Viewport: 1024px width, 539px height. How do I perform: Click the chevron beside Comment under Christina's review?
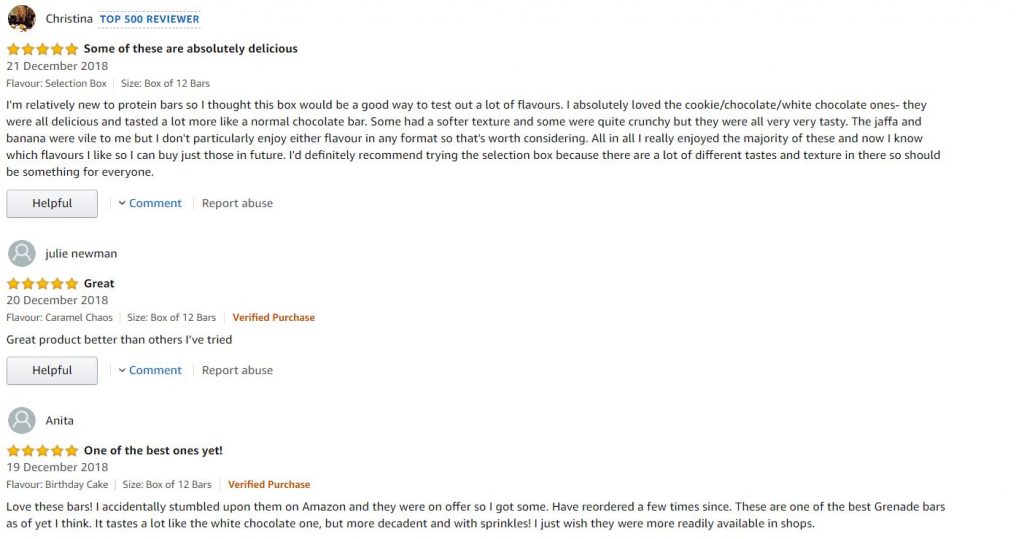click(122, 203)
